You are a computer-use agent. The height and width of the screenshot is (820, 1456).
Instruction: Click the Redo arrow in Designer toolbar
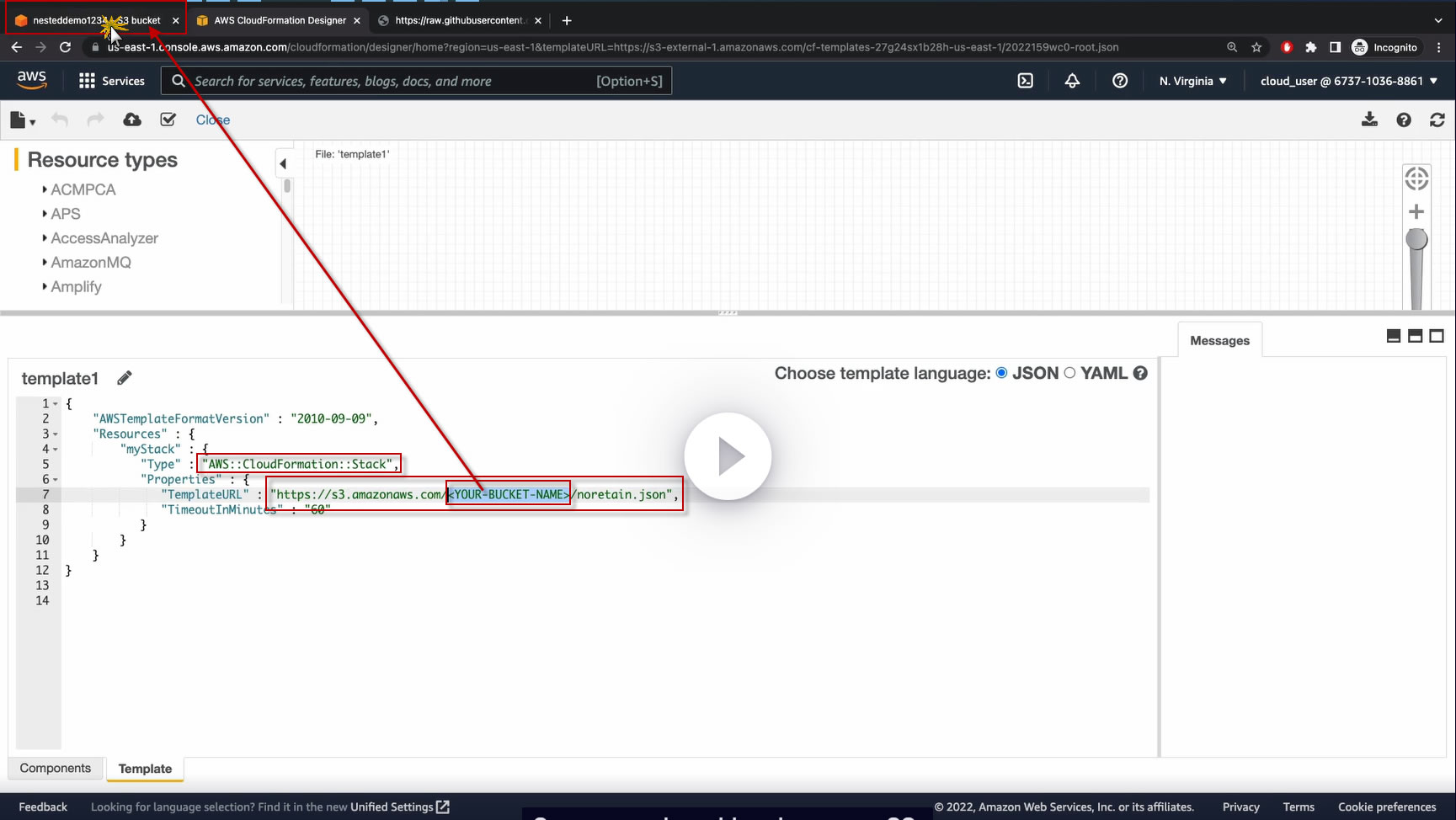click(x=95, y=120)
